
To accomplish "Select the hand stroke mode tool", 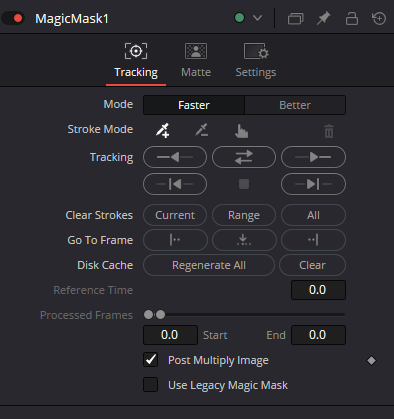I will click(x=241, y=131).
